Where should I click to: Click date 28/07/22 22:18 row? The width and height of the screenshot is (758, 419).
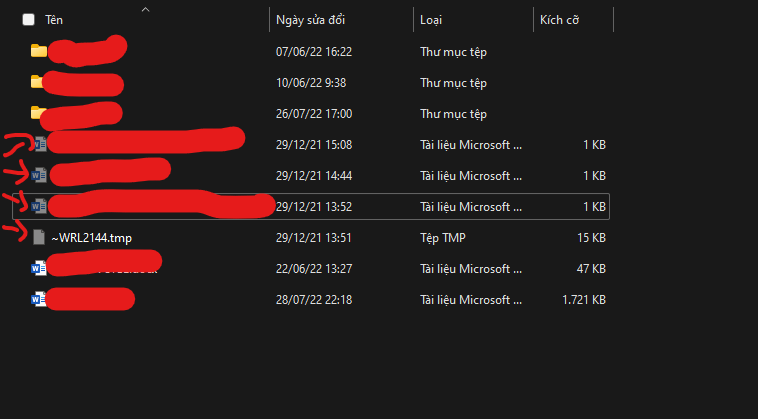click(x=314, y=300)
